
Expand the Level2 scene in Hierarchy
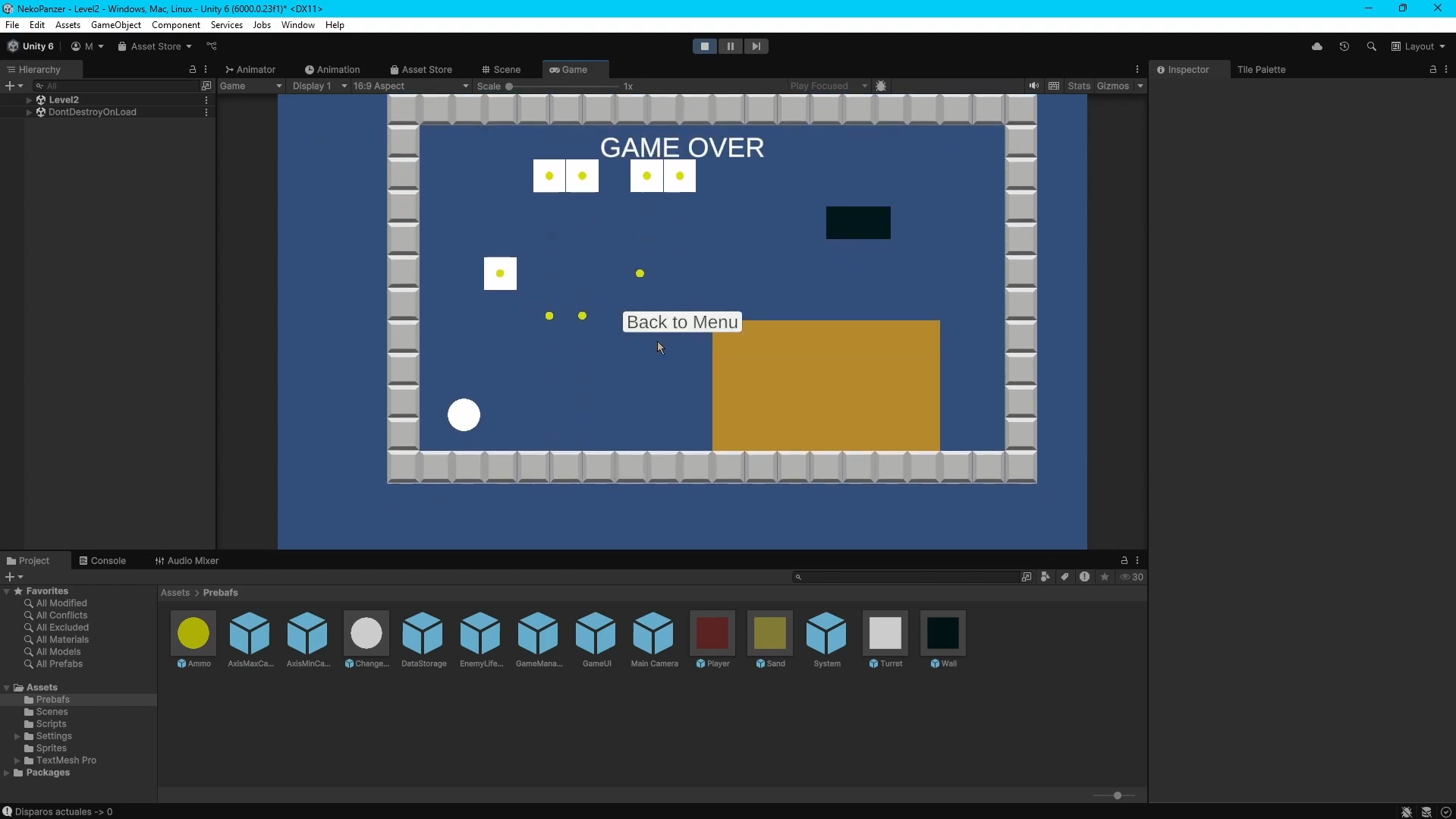pos(29,99)
